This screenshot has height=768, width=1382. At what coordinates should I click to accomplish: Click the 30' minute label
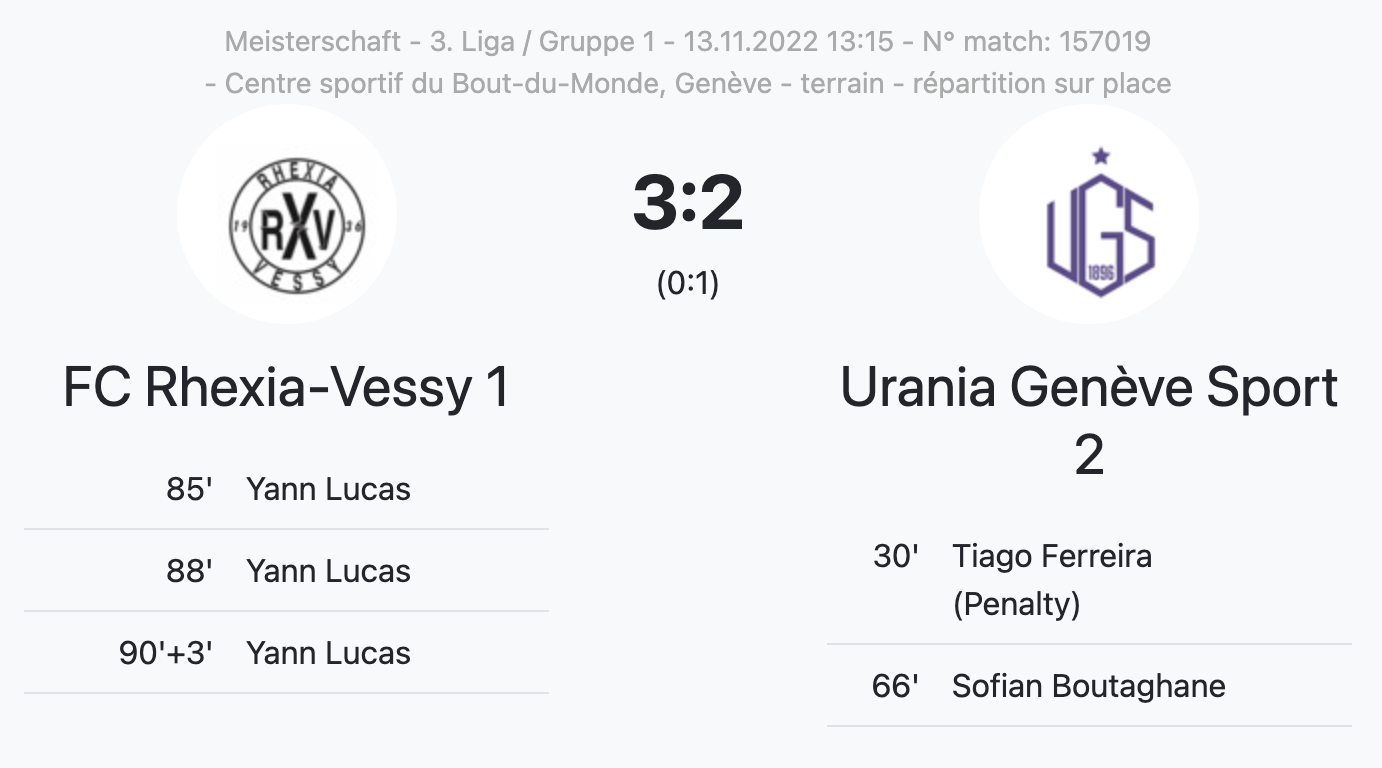(896, 555)
